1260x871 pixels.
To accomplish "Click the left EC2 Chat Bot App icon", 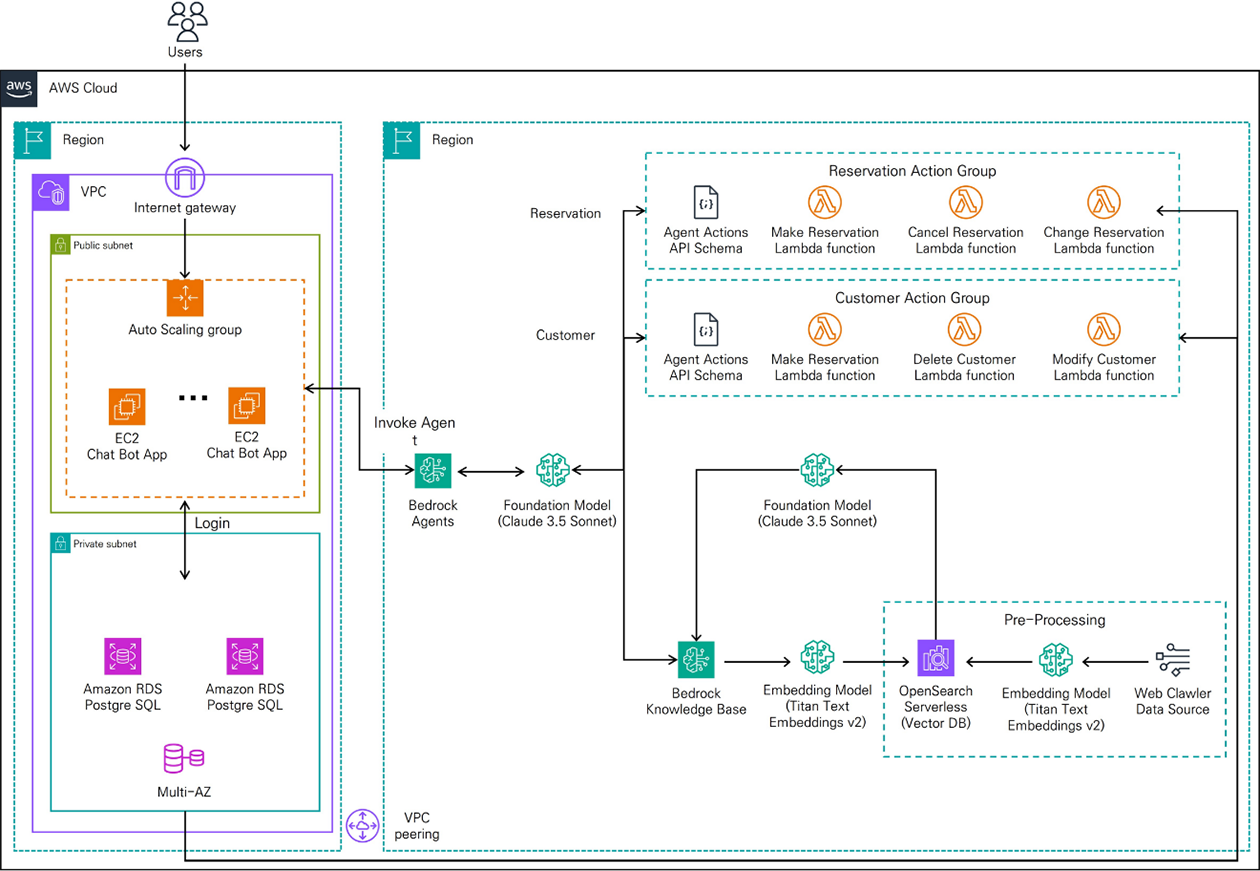I will click(127, 407).
